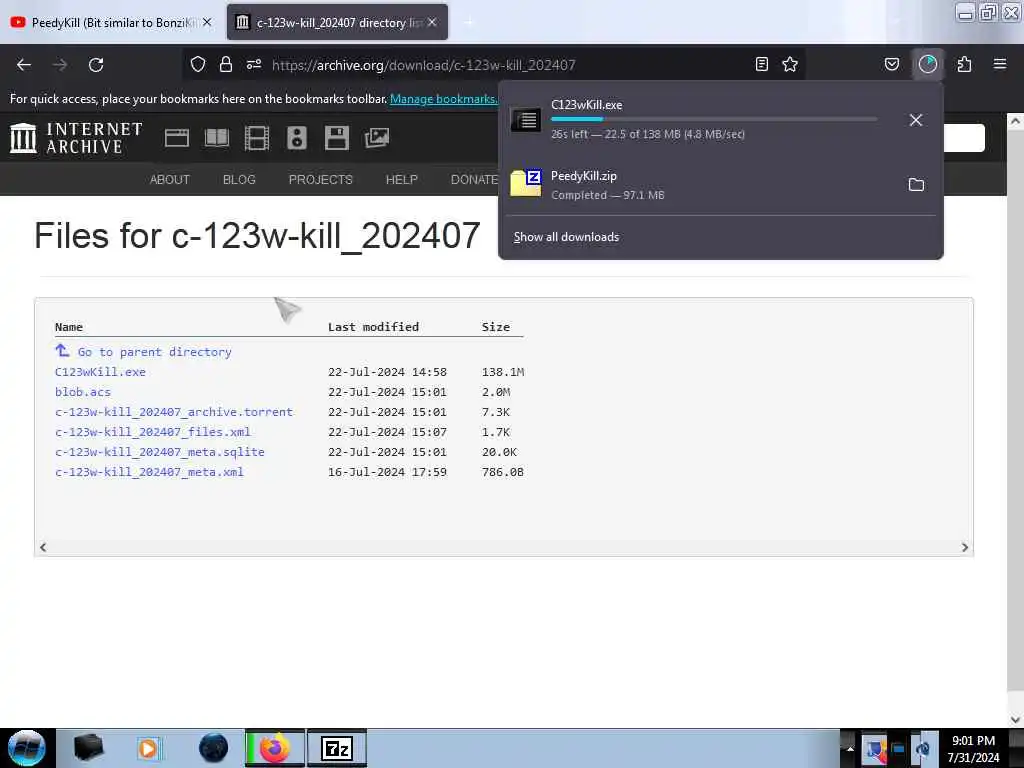Select the c-123w-kill_202407 directory tab
1024x768 pixels.
coord(338,22)
